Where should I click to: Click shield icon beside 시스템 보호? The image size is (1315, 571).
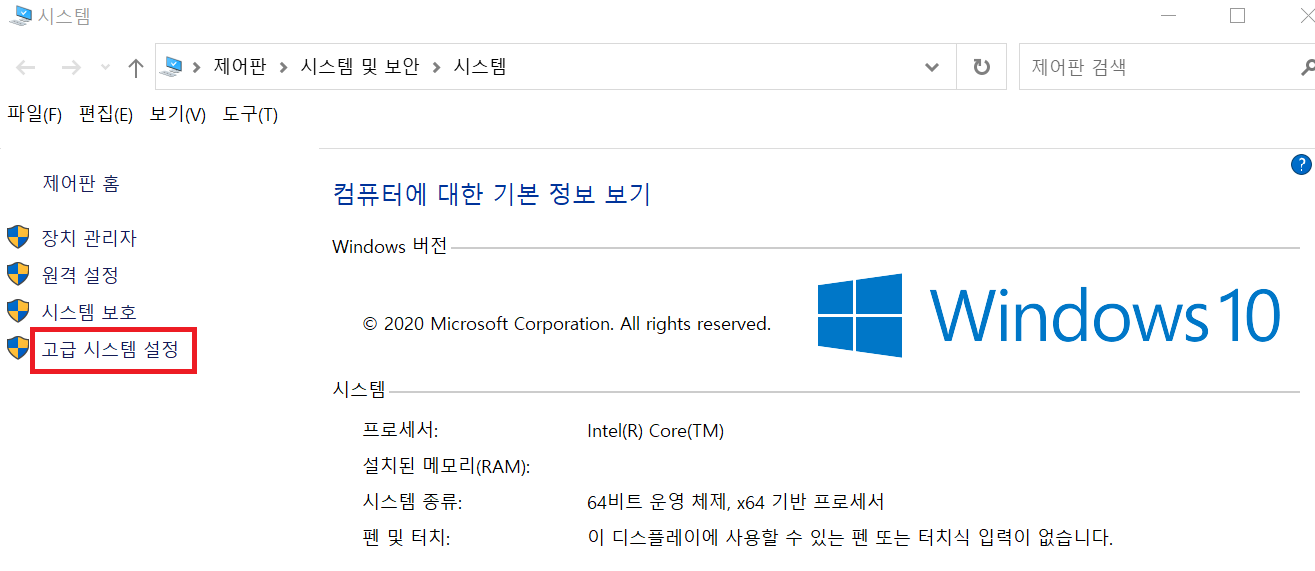(18, 311)
